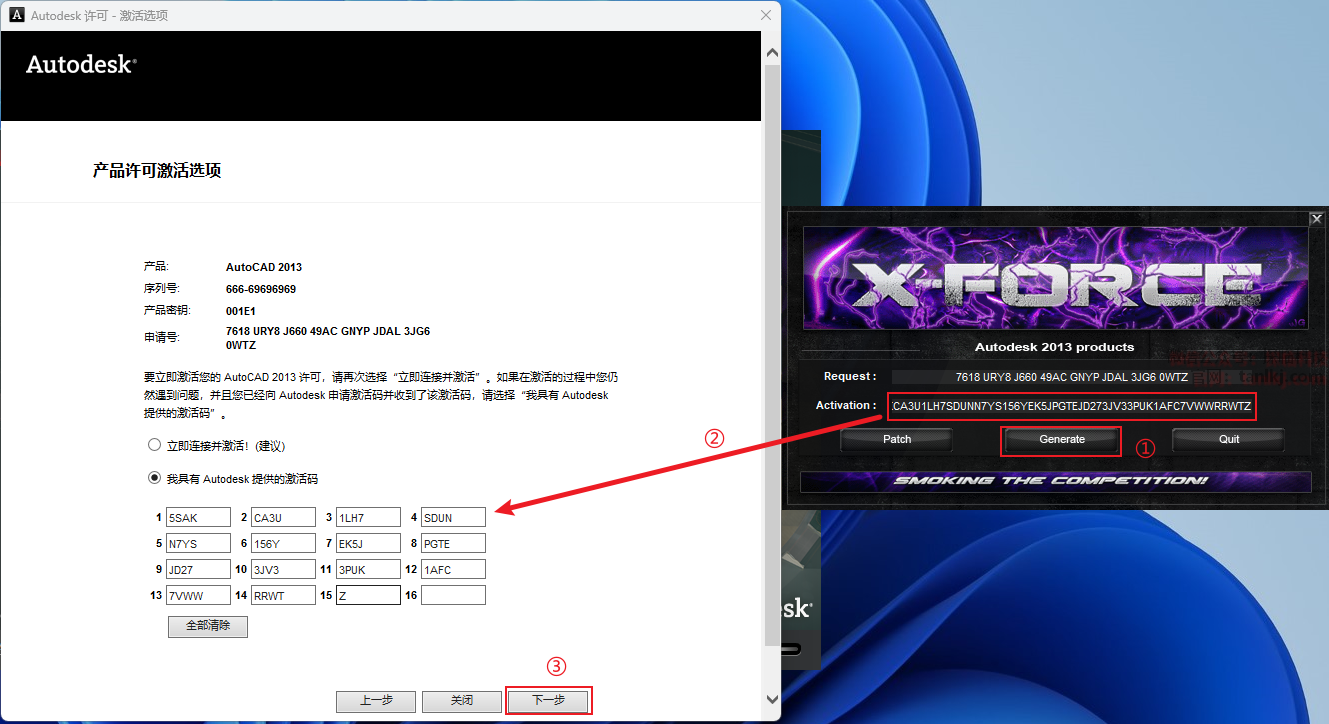Click the Activation field in X-Force
This screenshot has height=724, width=1329.
click(1071, 406)
